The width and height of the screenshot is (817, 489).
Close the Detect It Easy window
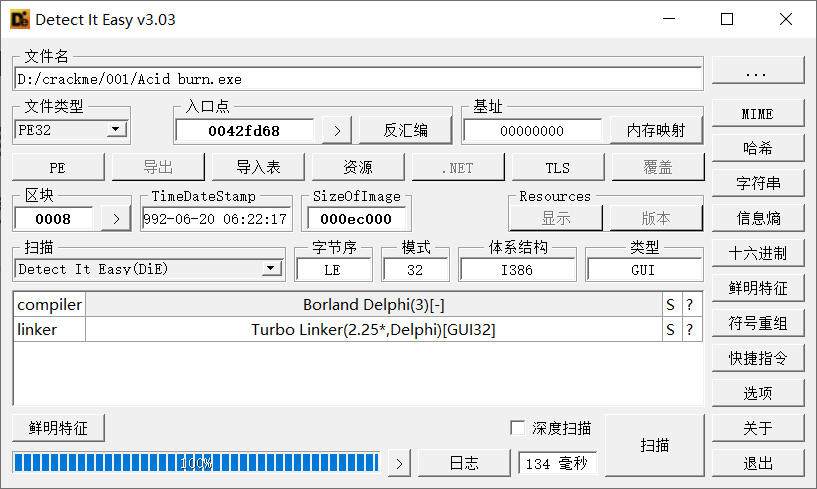click(786, 19)
